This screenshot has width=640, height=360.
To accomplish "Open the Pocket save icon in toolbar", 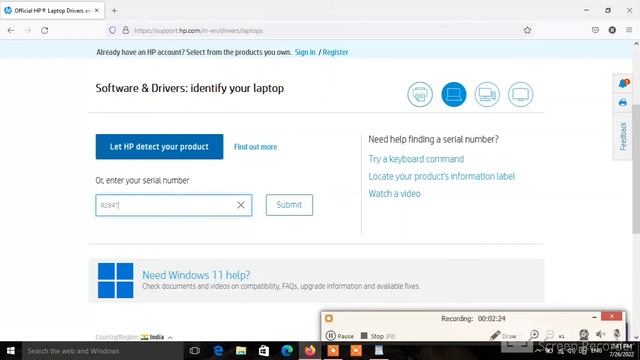I will tap(596, 30).
